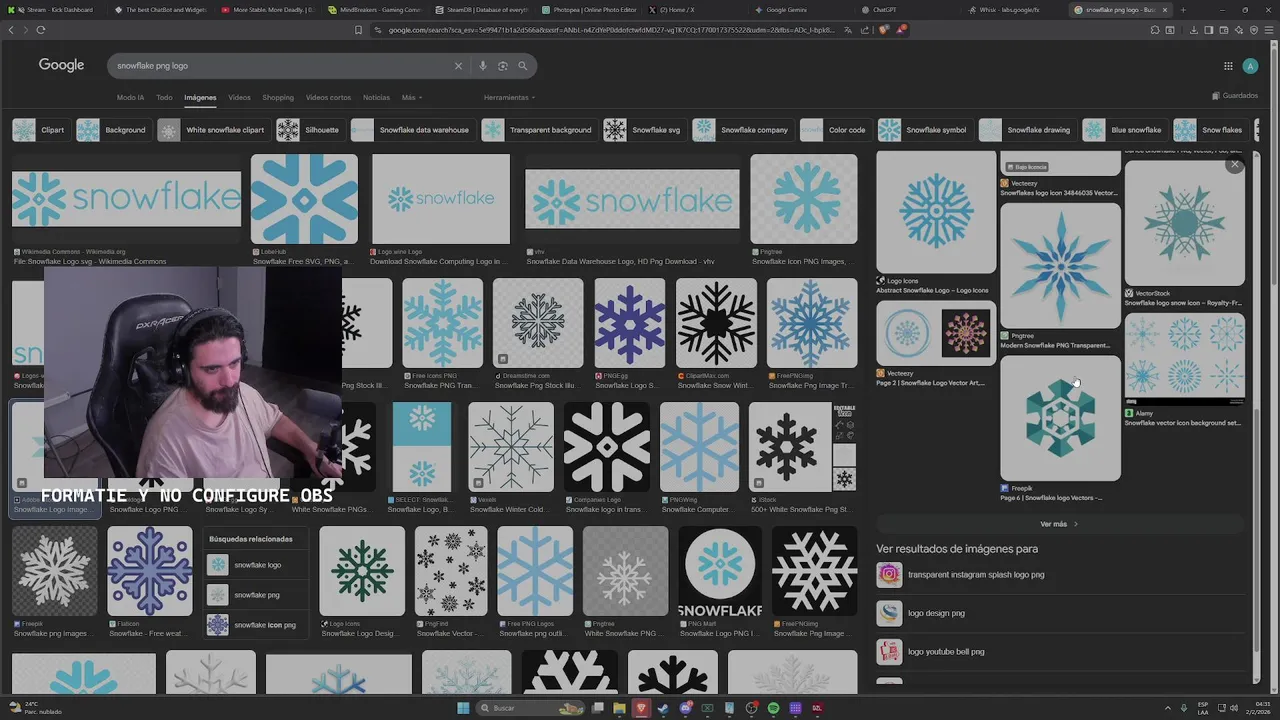Clear the search box with the X icon

[458, 66]
